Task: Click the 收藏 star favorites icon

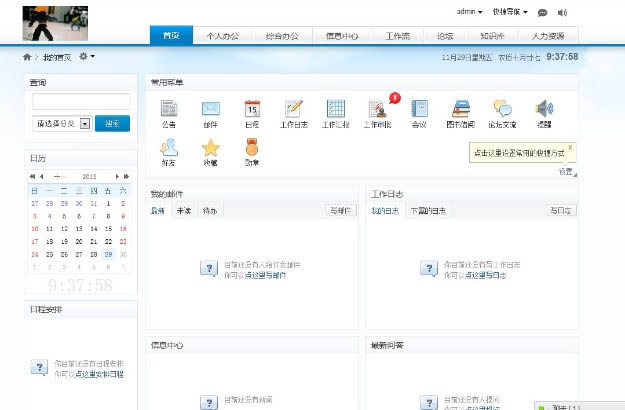Action: [x=210, y=149]
